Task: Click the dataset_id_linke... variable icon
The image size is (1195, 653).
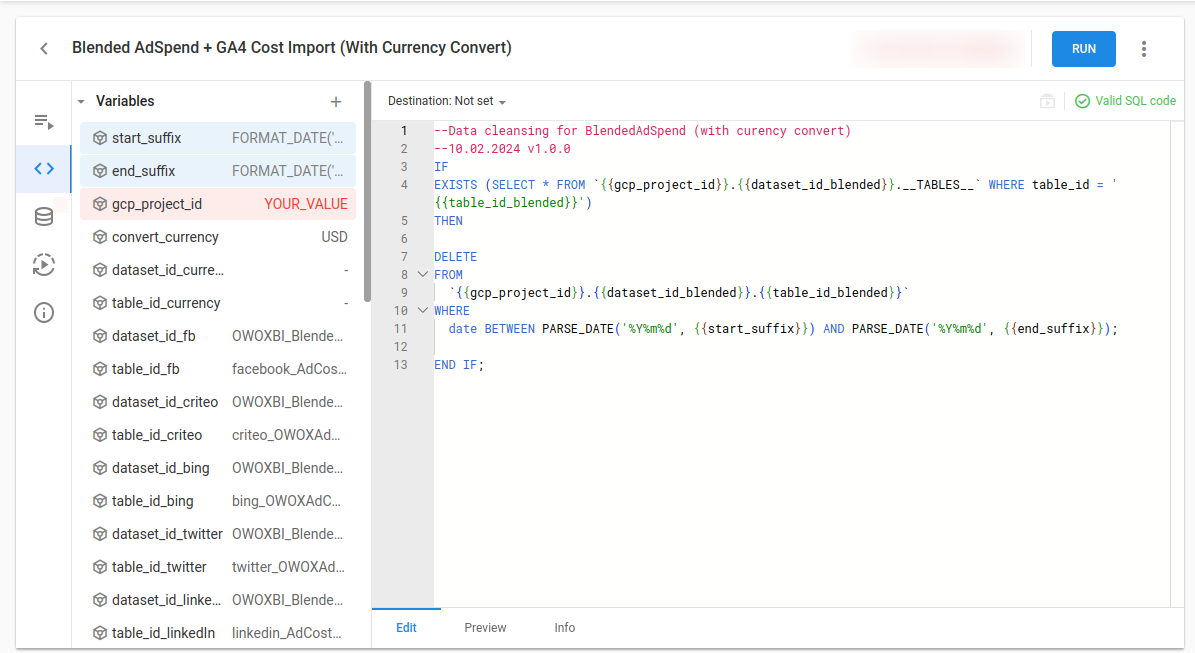Action: pos(100,600)
